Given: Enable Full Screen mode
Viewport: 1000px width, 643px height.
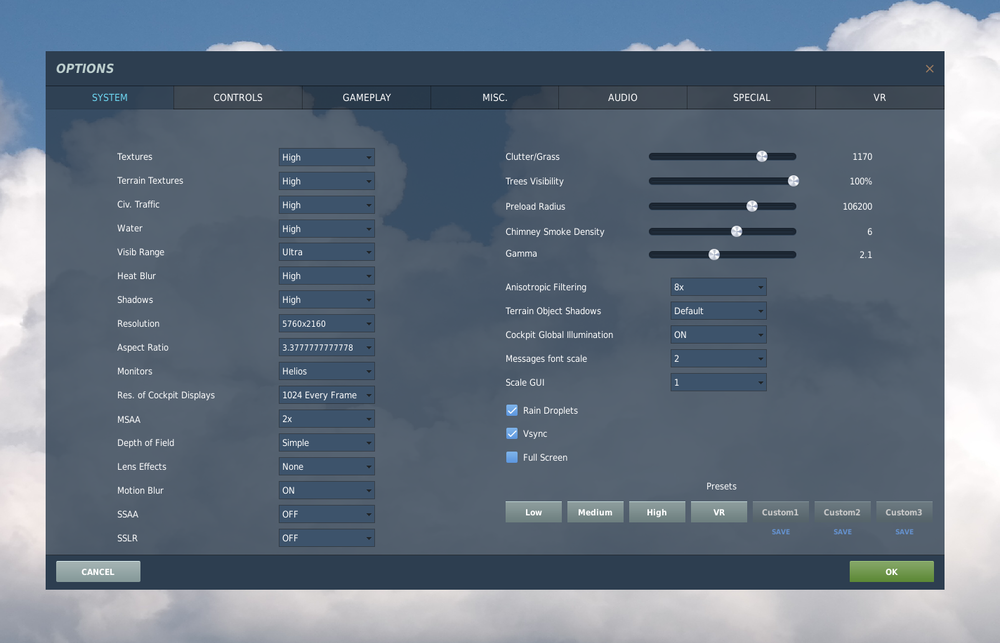Looking at the screenshot, I should click(513, 457).
